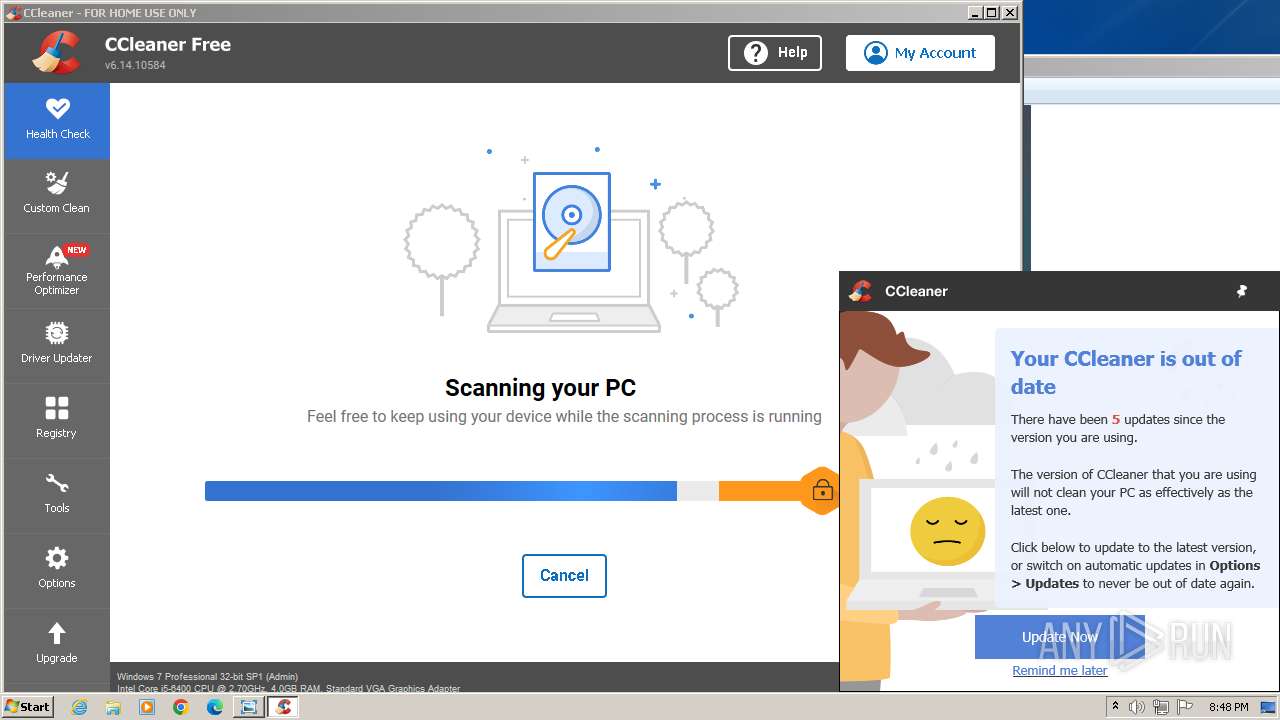Click the version text v6.14.10584
1280x720 pixels.
tap(135, 65)
